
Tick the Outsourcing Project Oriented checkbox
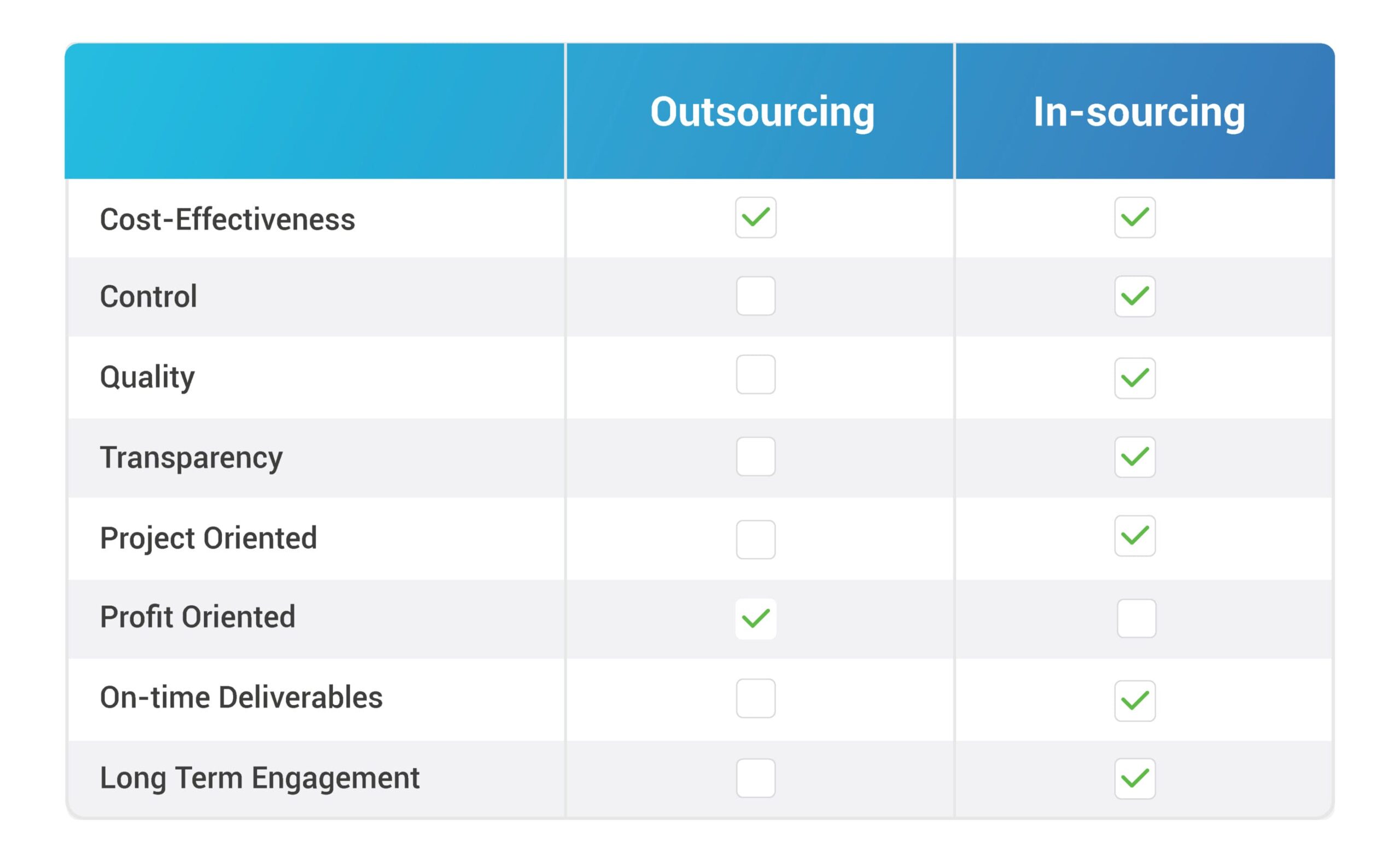tap(755, 539)
